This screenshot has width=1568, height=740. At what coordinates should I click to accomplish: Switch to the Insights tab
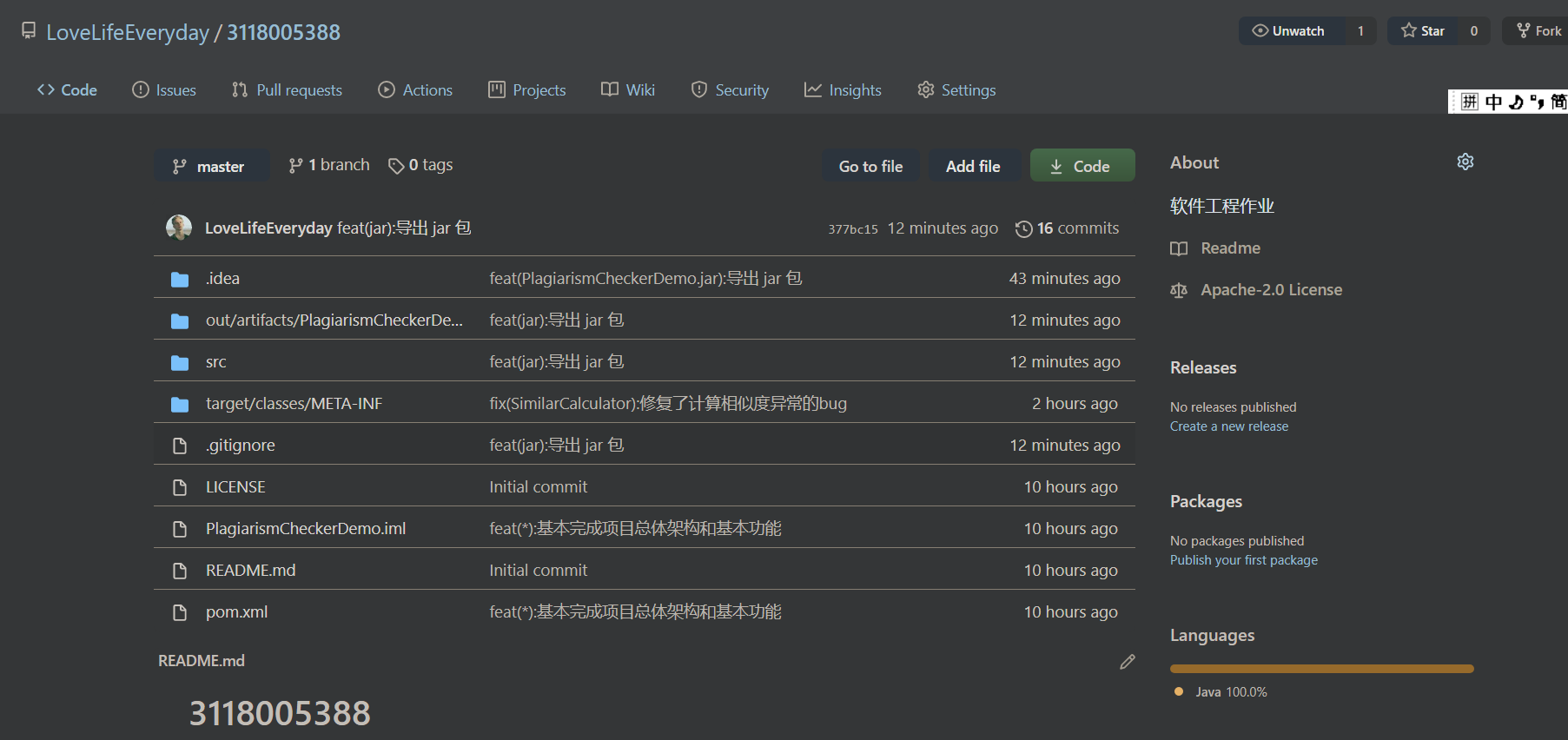[843, 89]
